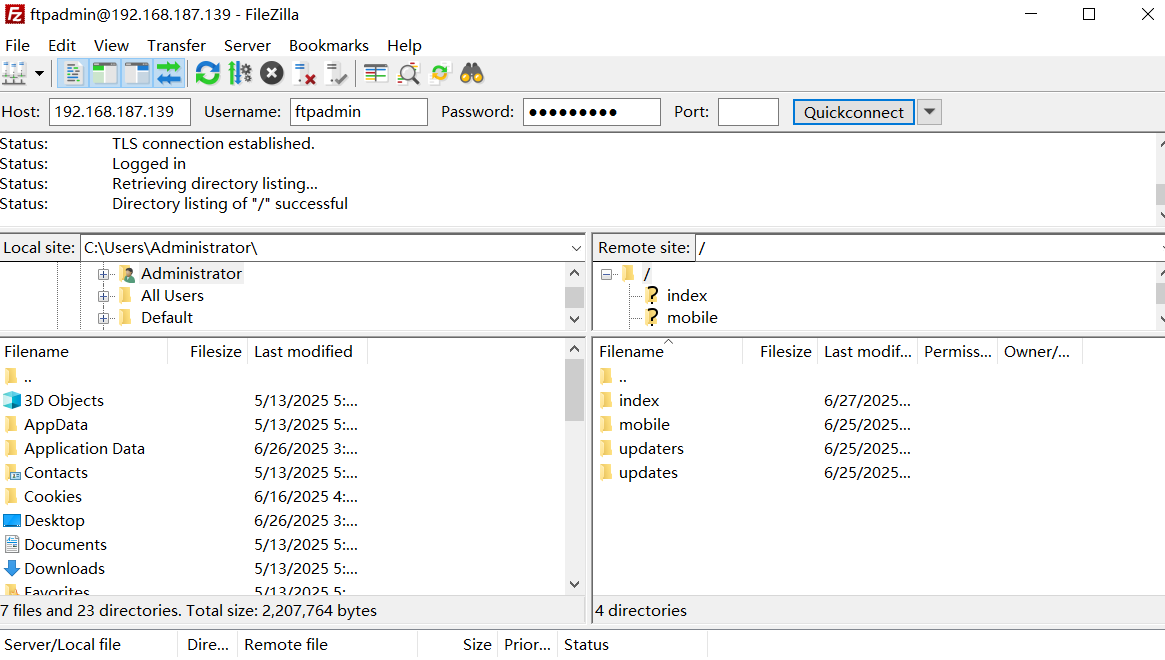Toggle the local directory tree view
This screenshot has height=660, width=1165.
coord(105,74)
